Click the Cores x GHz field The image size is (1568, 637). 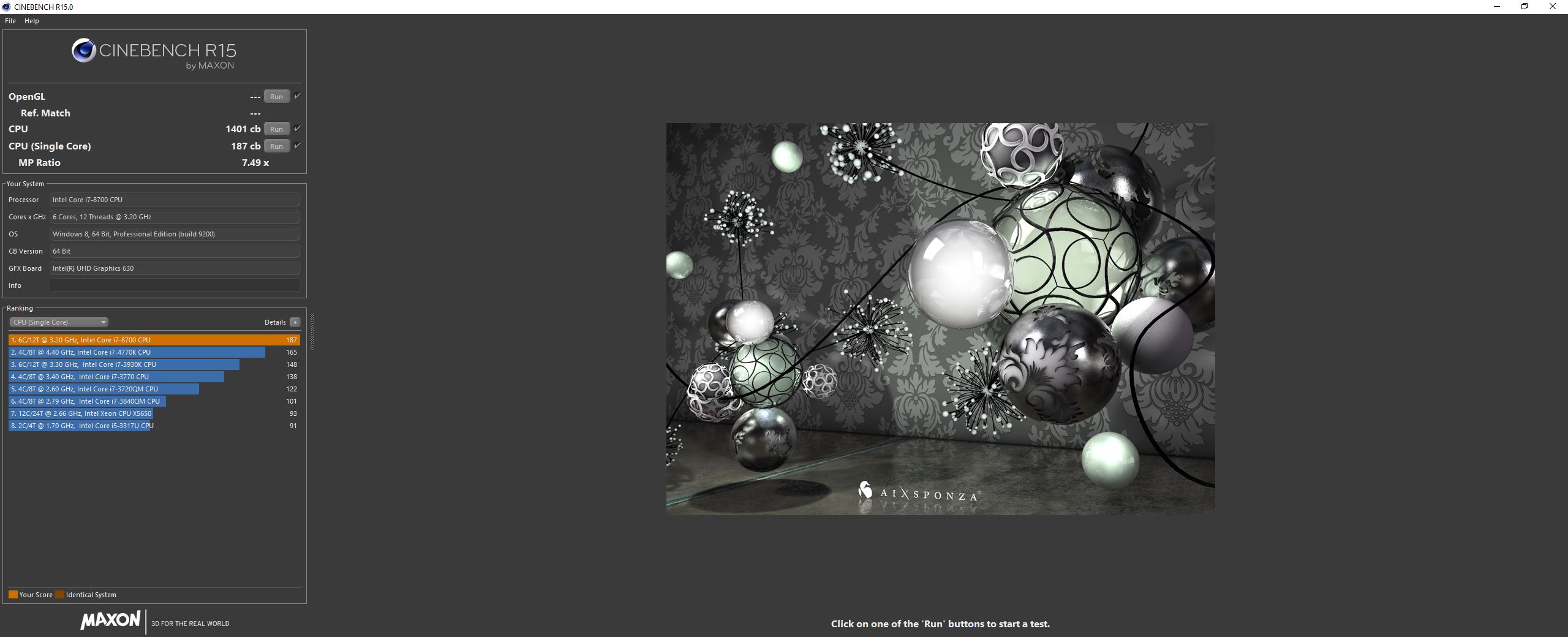pyautogui.click(x=175, y=217)
